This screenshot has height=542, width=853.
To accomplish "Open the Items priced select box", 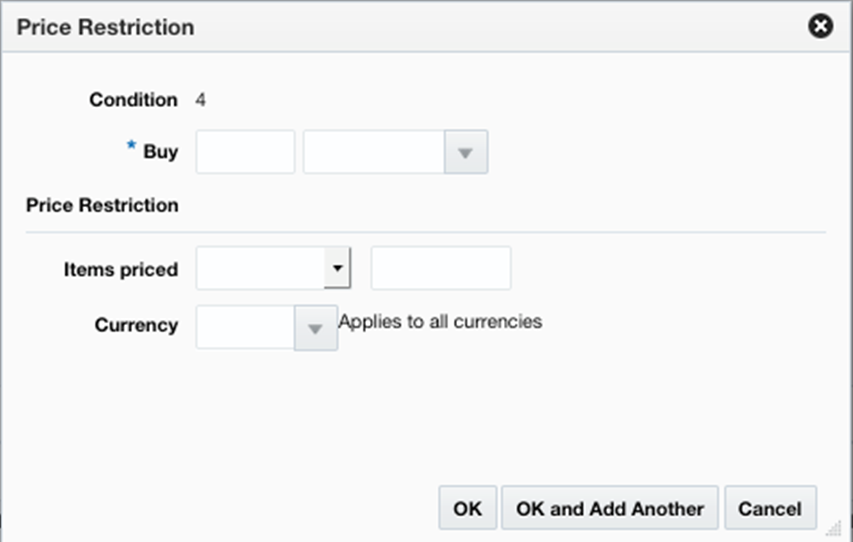I will pyautogui.click(x=262, y=268).
